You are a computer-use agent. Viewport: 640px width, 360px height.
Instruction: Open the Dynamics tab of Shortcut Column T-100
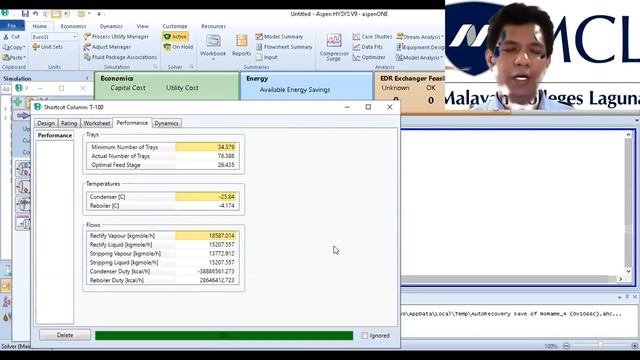click(167, 123)
